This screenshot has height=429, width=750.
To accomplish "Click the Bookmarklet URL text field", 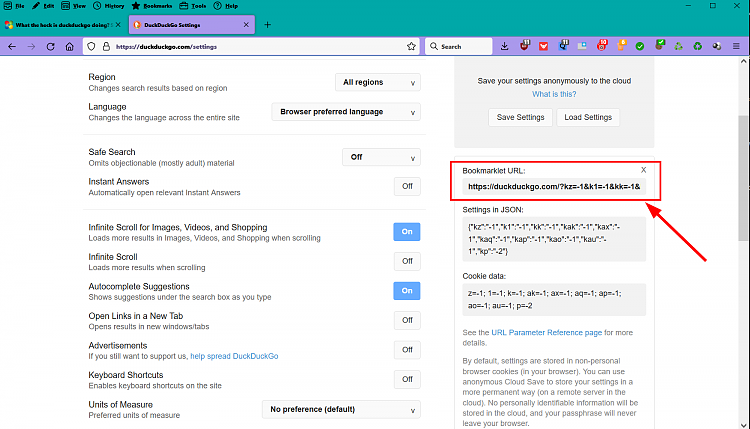I will tap(554, 187).
